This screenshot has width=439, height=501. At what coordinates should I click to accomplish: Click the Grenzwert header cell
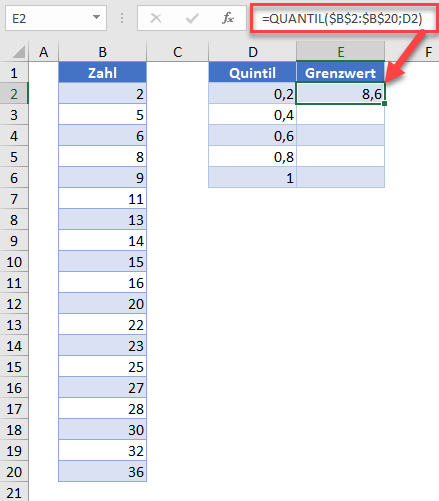[340, 73]
